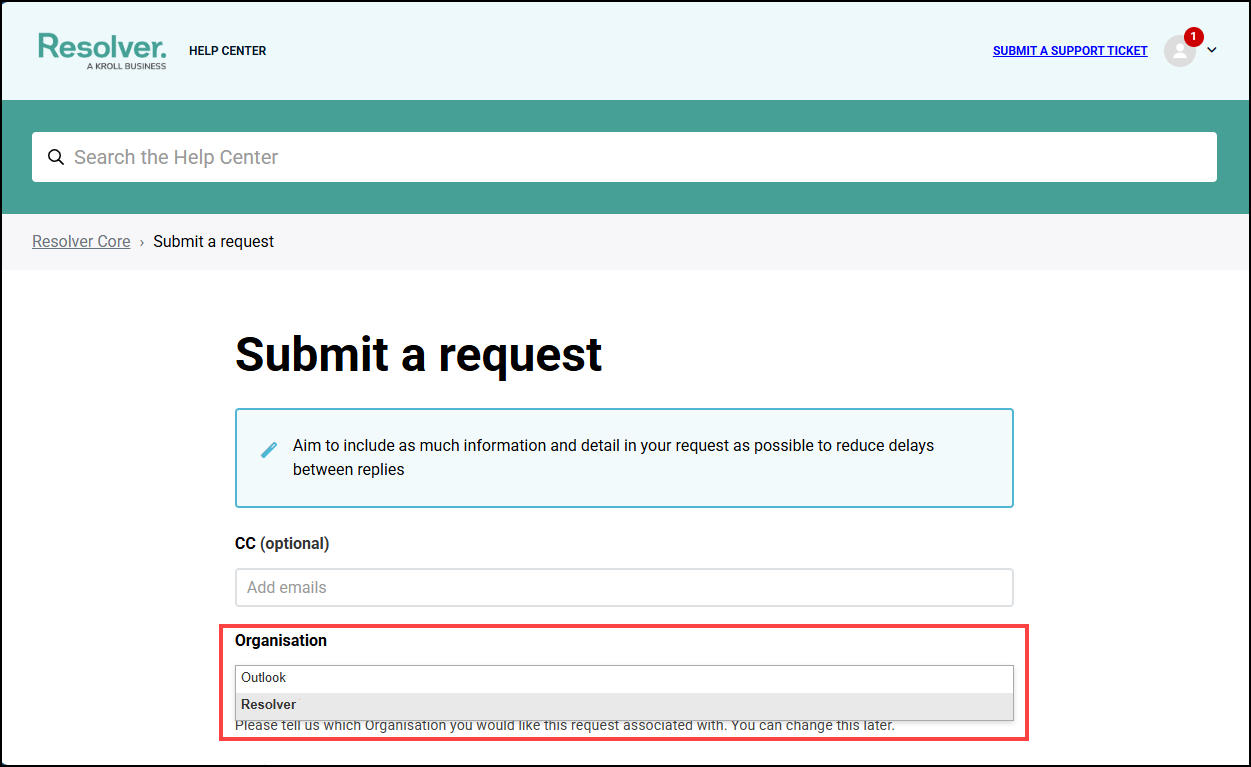Click the Organisation hint text below dropdown
This screenshot has width=1251, height=767.
coord(565,726)
